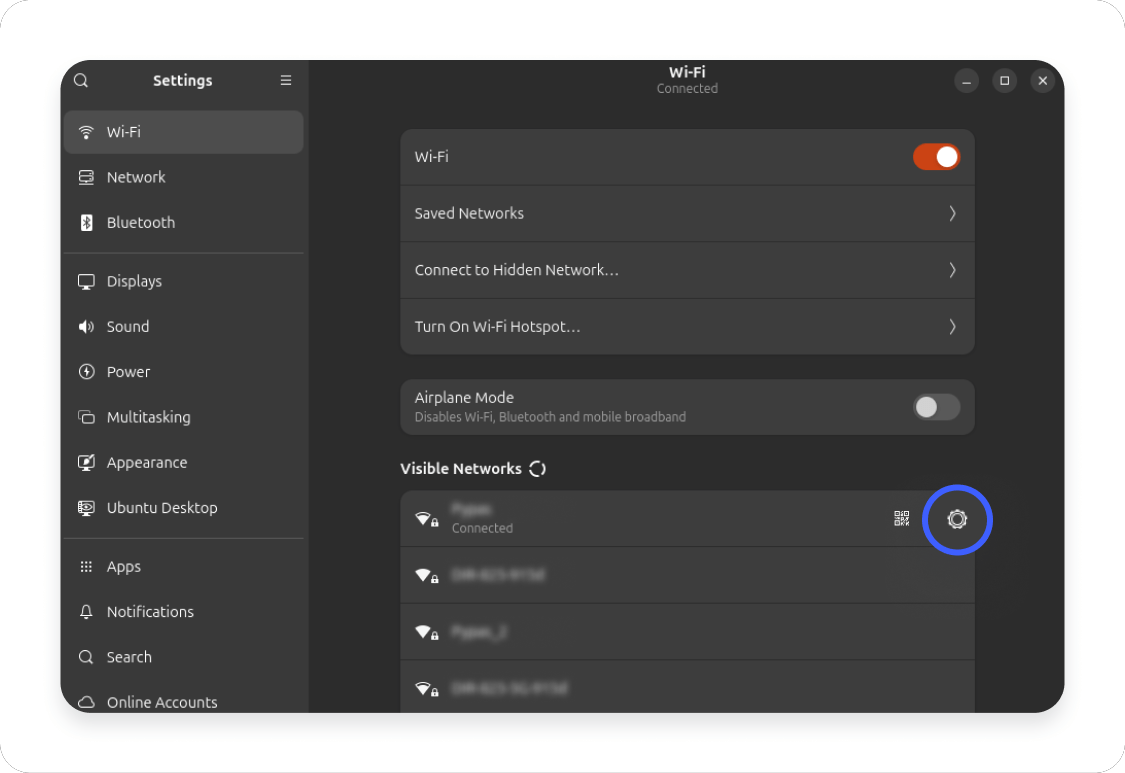Image resolution: width=1125 pixels, height=773 pixels.
Task: Open Sound settings
Action: point(184,327)
